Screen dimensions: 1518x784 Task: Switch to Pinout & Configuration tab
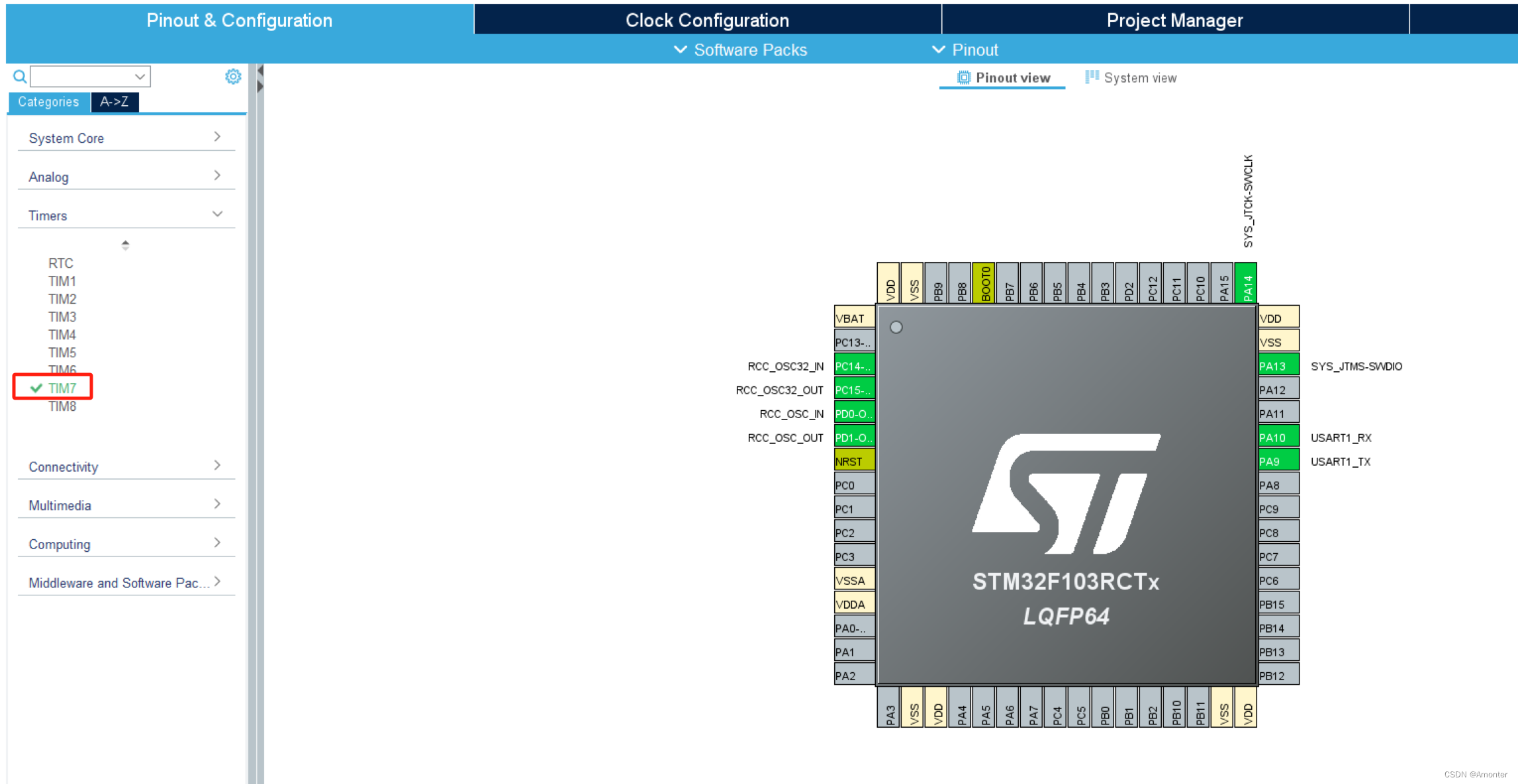click(x=240, y=20)
